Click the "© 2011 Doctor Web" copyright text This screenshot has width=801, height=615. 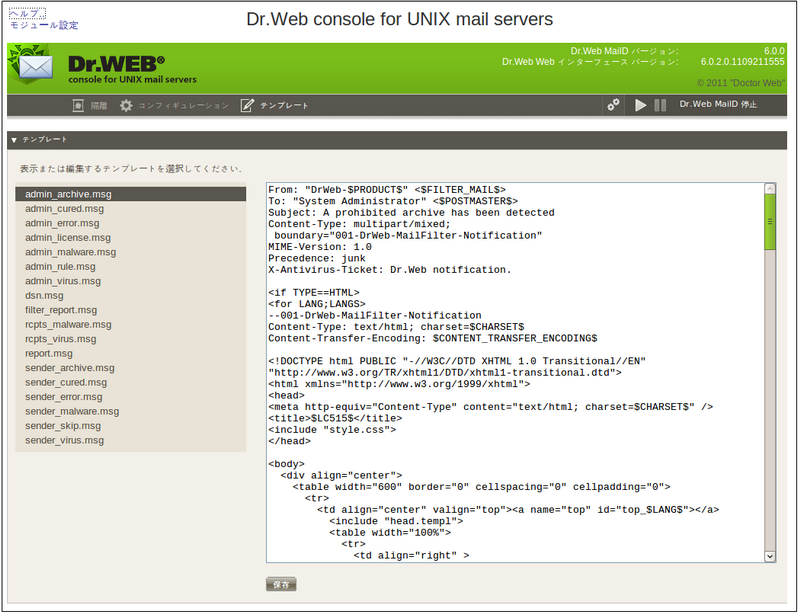[x=741, y=83]
